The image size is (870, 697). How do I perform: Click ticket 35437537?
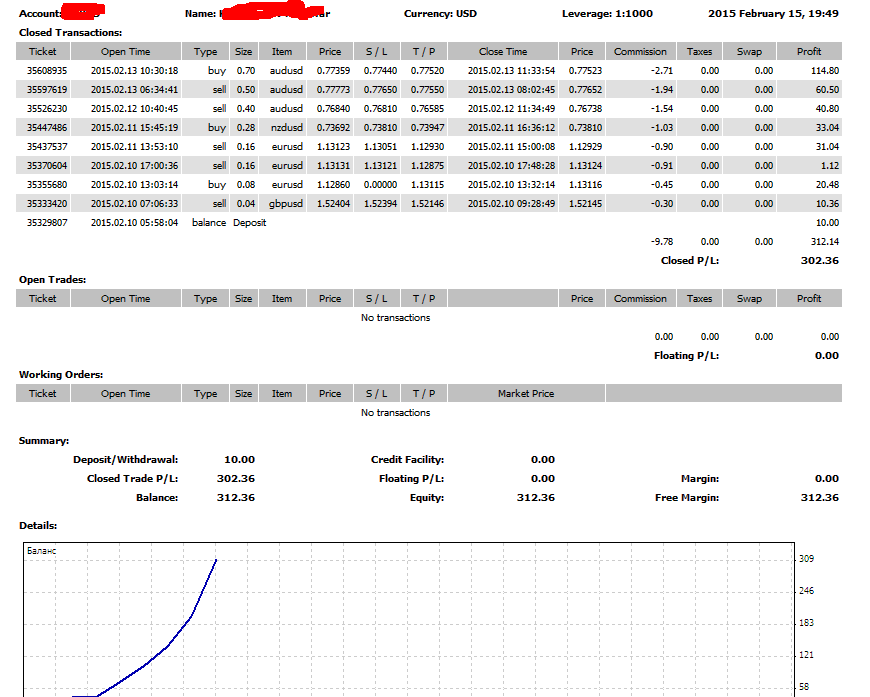point(47,147)
